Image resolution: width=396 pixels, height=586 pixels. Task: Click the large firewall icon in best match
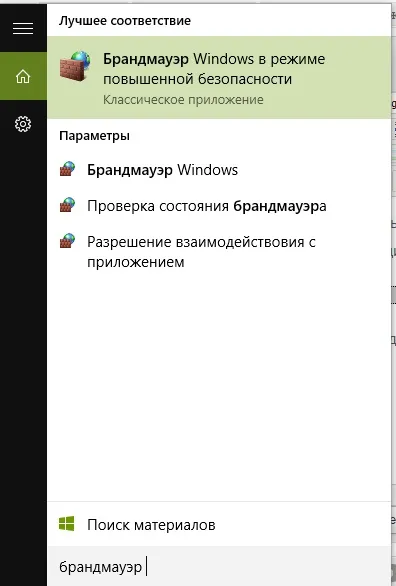tap(75, 67)
